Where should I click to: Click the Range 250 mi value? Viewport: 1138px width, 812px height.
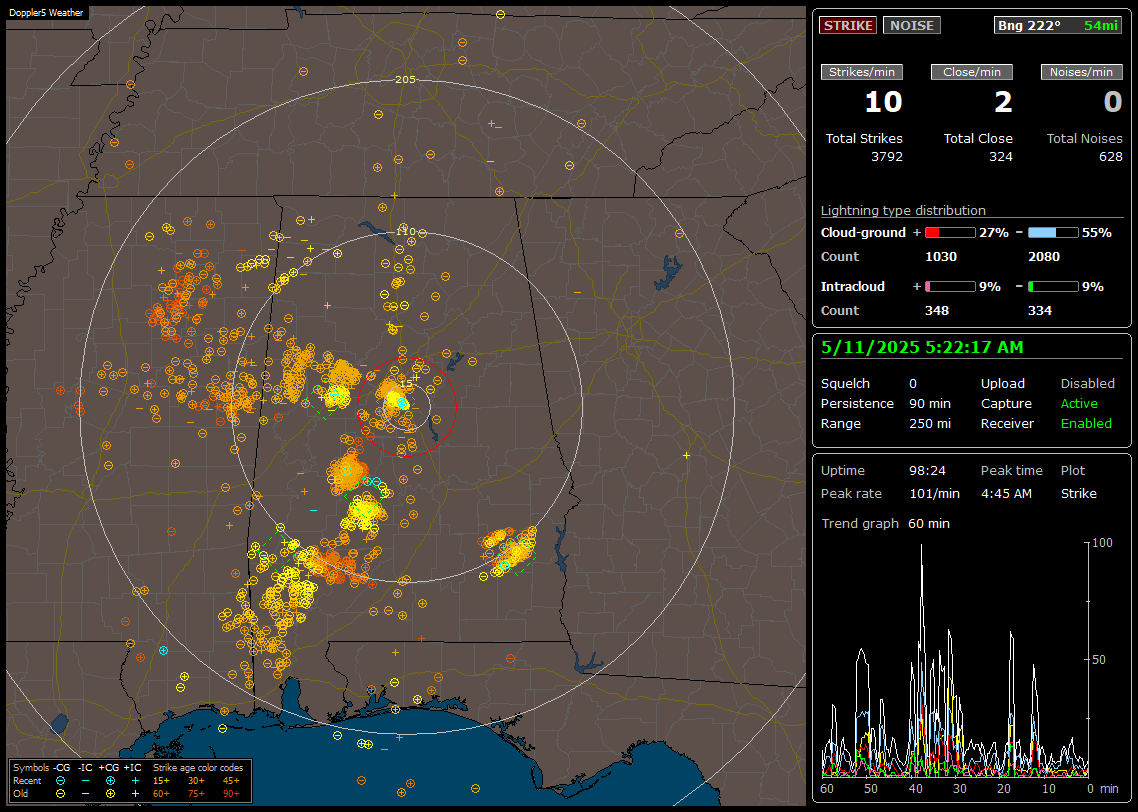point(930,424)
